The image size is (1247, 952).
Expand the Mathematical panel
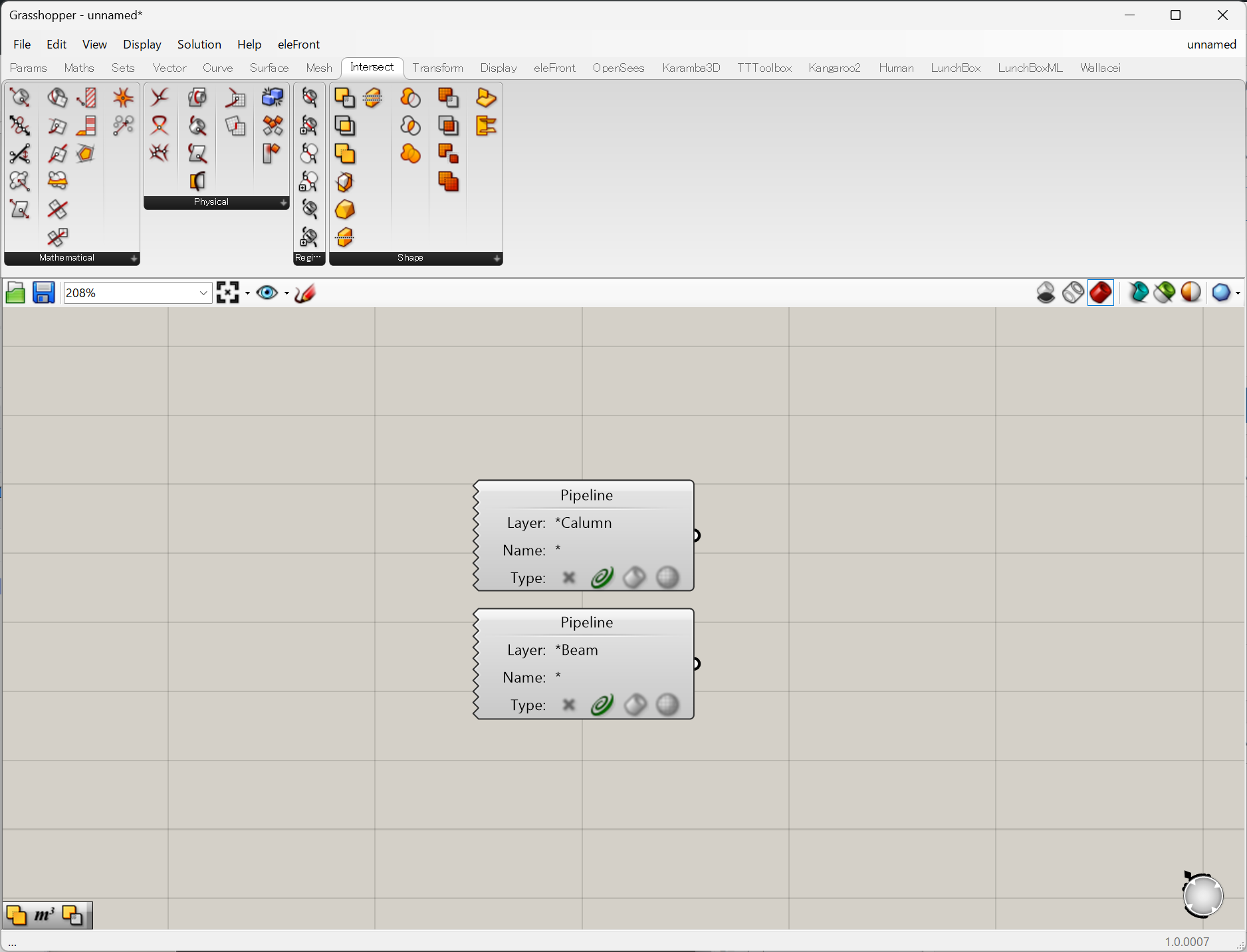tap(134, 258)
